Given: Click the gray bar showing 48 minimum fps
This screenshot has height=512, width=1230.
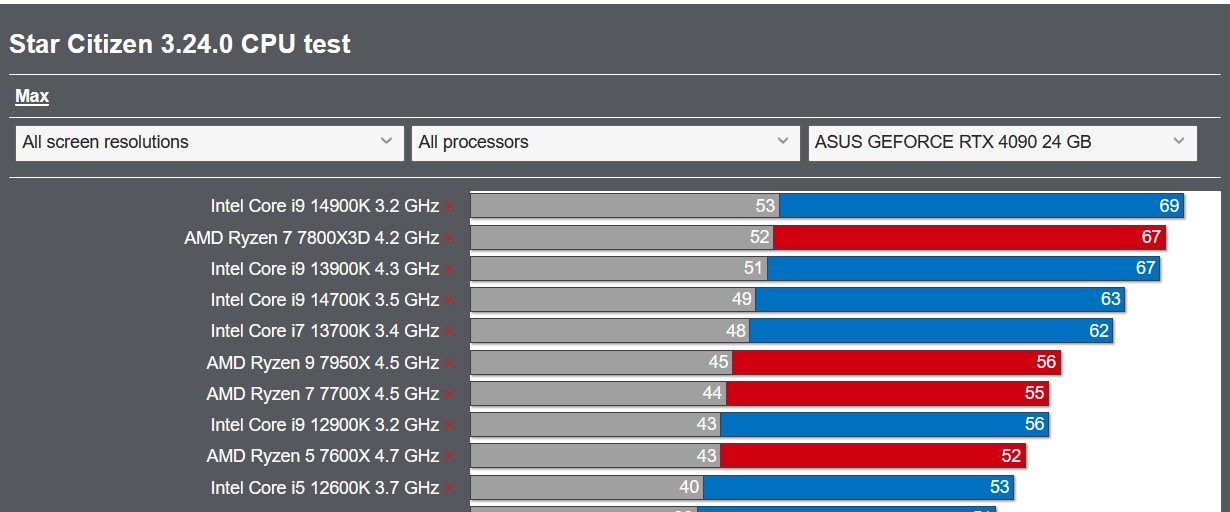Looking at the screenshot, I should coord(610,330).
